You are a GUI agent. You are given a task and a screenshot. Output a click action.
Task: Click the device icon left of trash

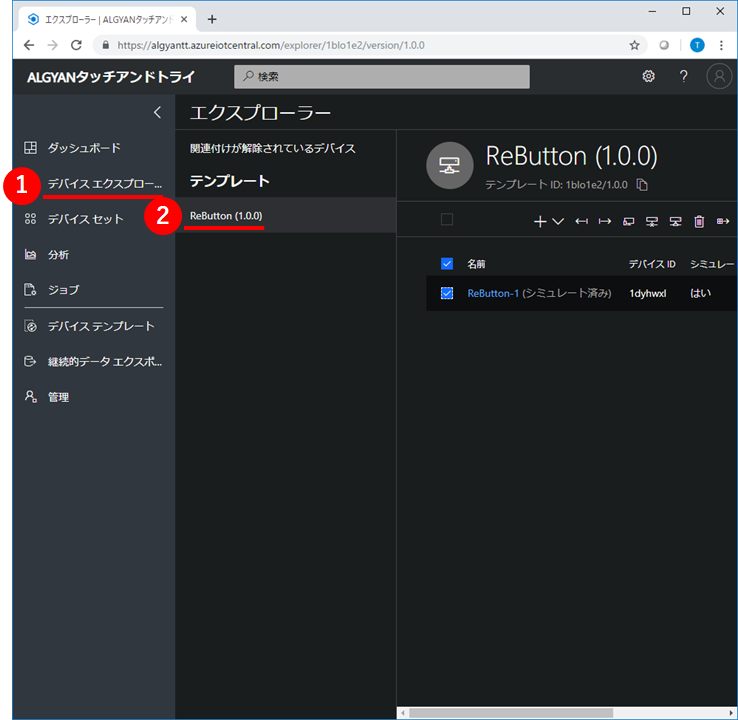tap(675, 222)
